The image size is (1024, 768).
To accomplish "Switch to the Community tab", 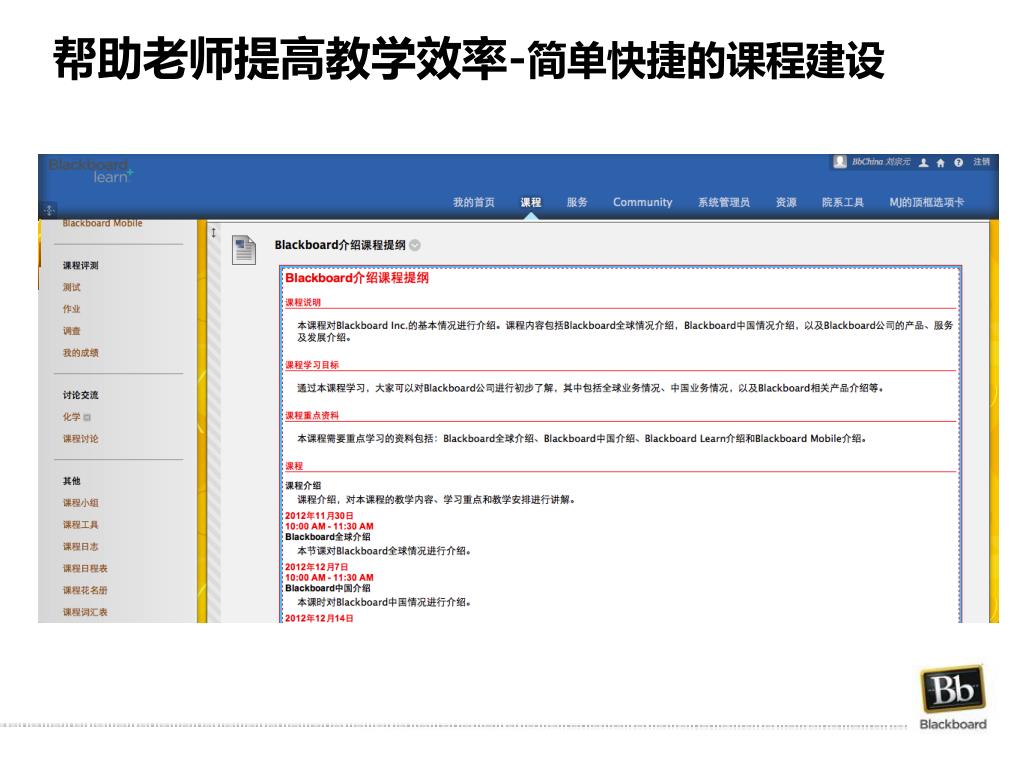I will [x=643, y=202].
